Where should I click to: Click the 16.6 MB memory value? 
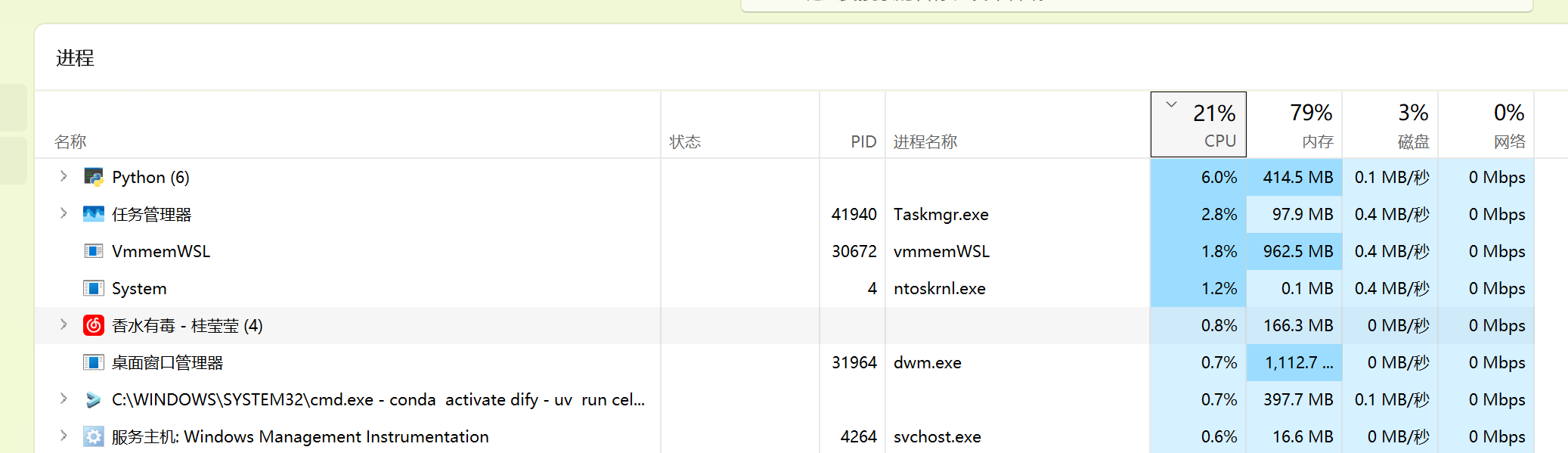(x=1303, y=436)
